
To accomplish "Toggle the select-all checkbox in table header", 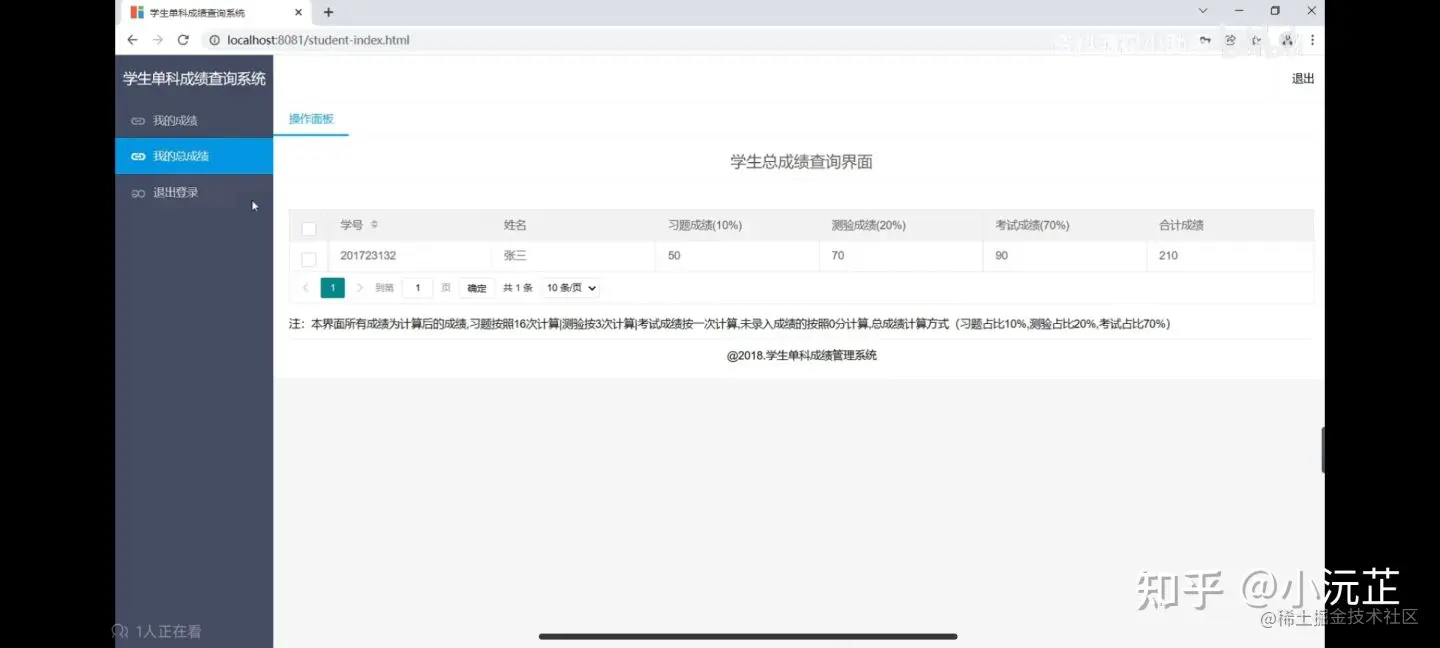I will [x=309, y=228].
